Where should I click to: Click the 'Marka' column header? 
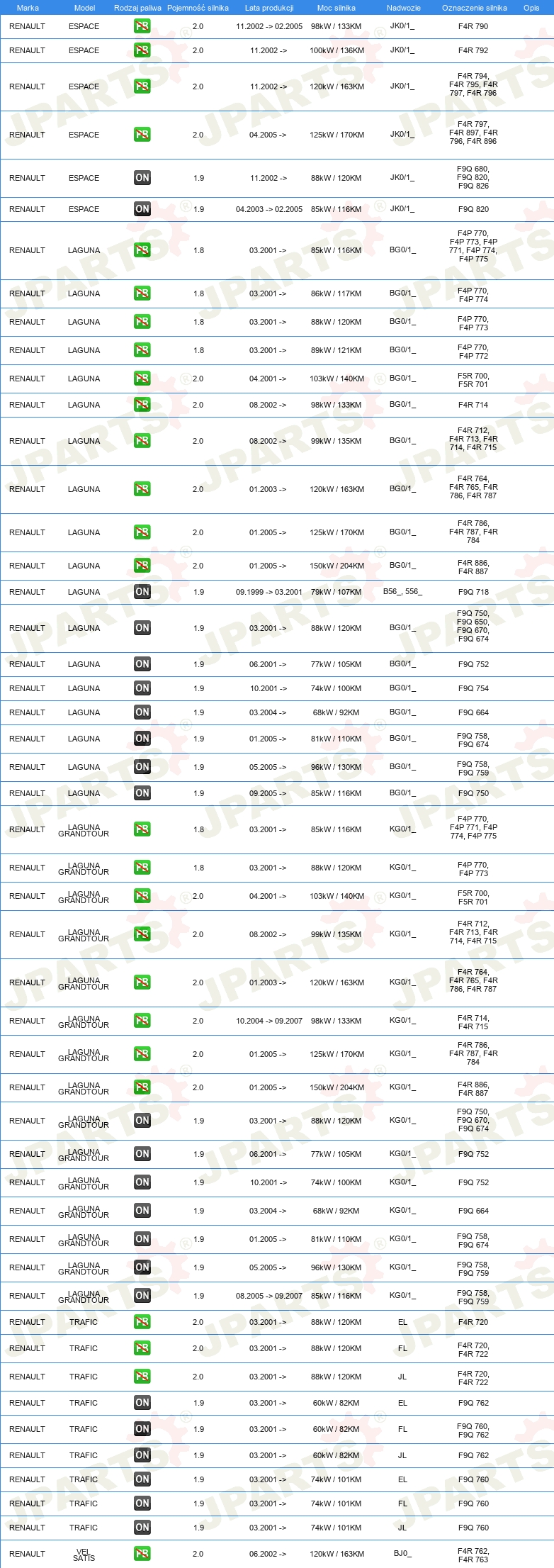point(28,8)
